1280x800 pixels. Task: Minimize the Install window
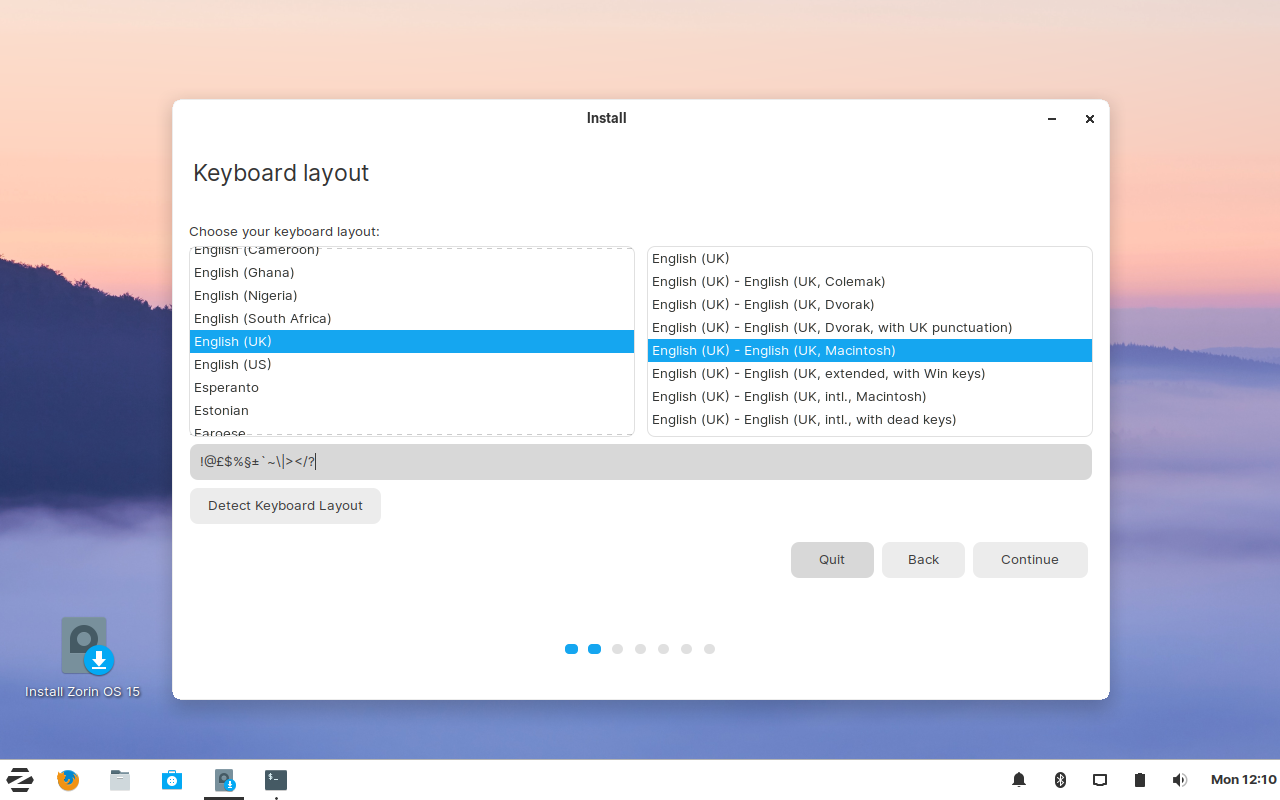[1052, 119]
